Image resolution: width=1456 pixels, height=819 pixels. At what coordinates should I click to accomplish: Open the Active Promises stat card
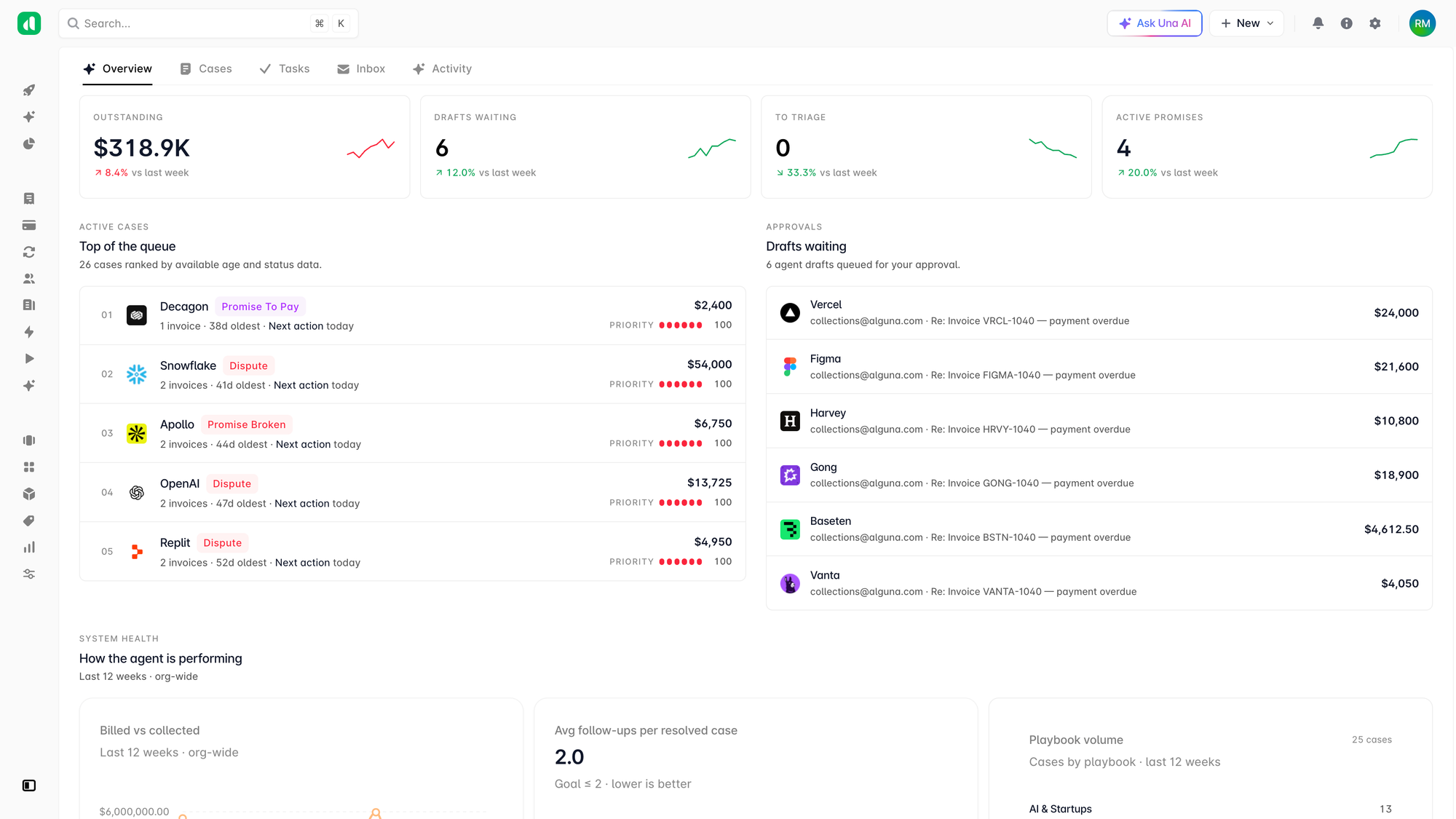[1267, 147]
